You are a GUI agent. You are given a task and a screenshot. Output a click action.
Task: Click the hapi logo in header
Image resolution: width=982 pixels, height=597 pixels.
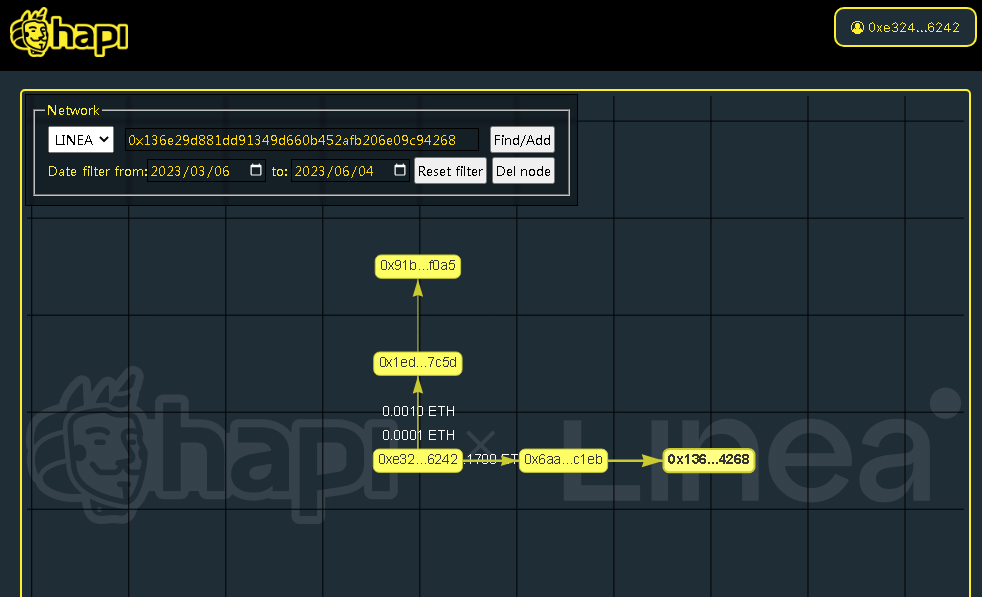(x=69, y=32)
